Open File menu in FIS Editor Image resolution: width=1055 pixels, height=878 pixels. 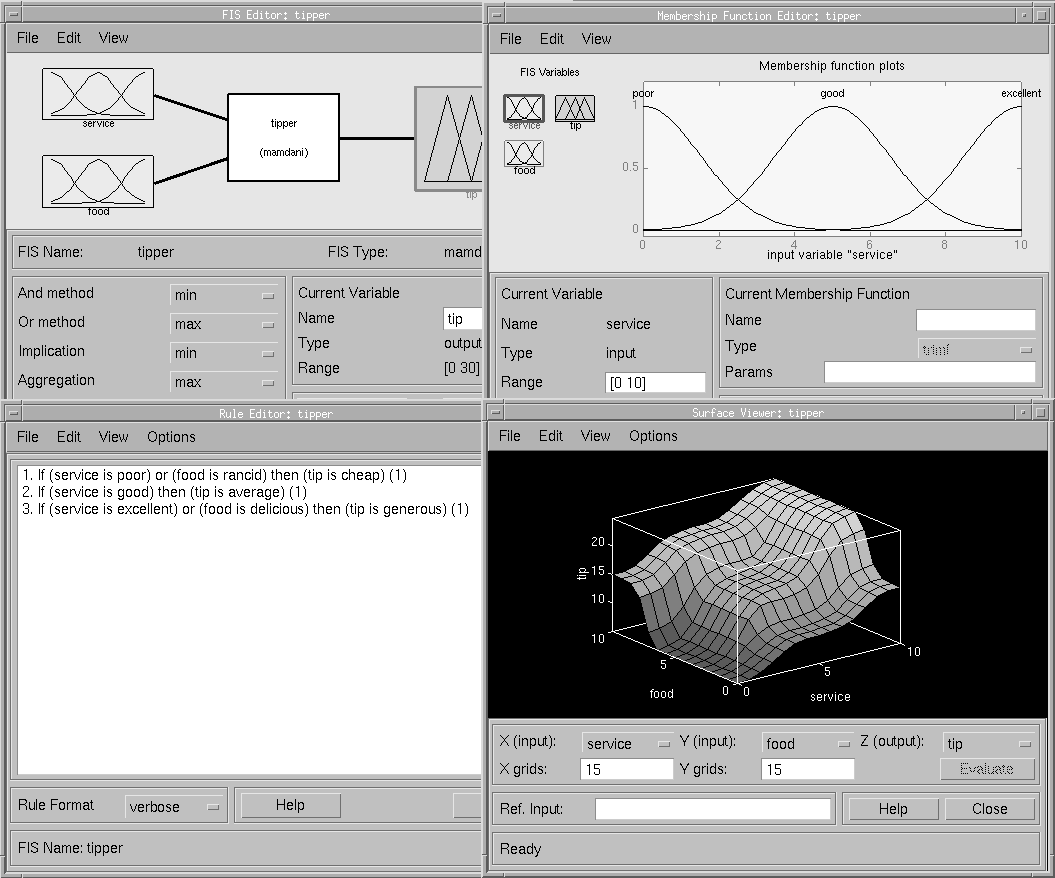[x=28, y=38]
